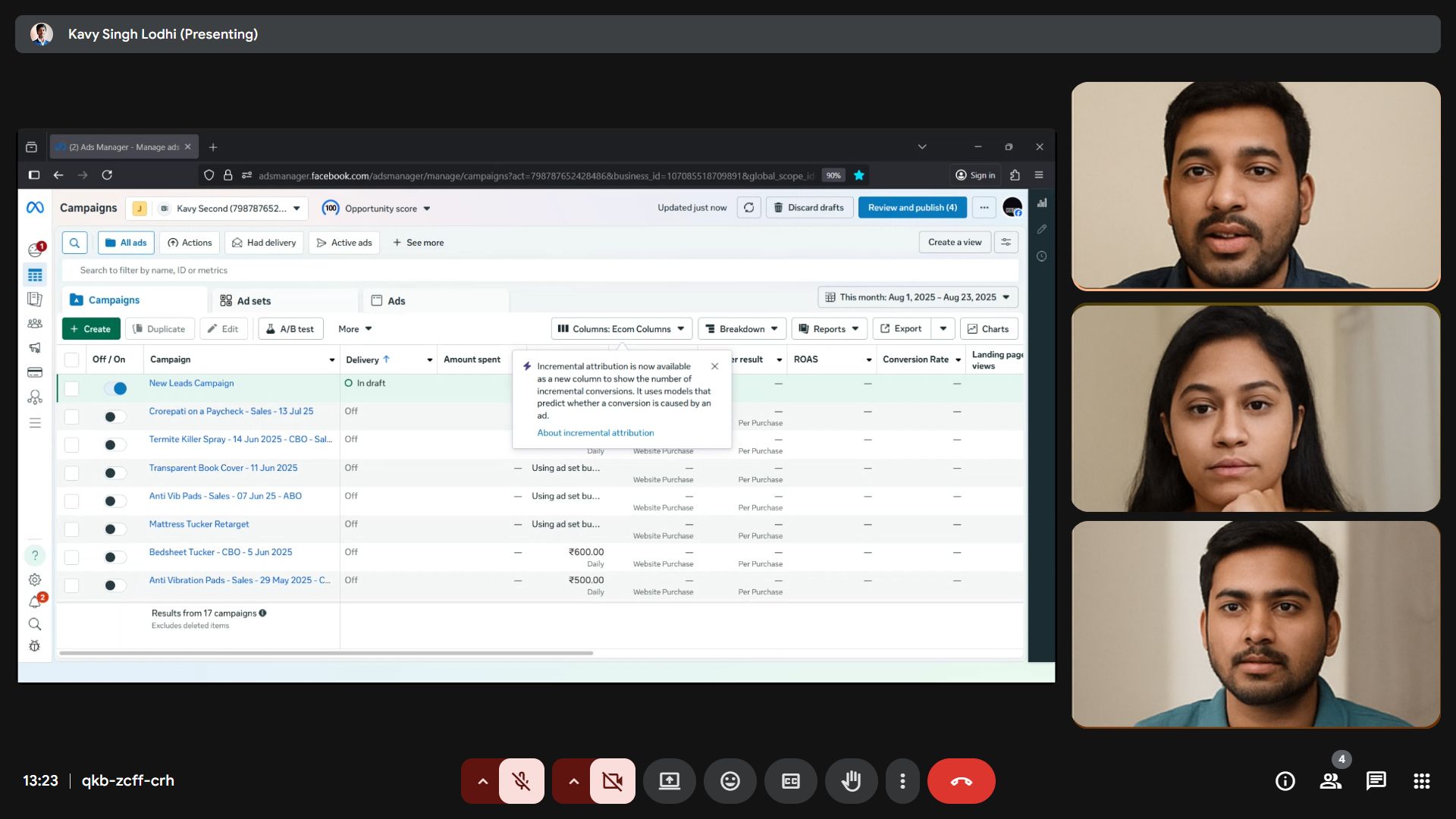
Task: Open the chat panel icon
Action: click(1376, 781)
